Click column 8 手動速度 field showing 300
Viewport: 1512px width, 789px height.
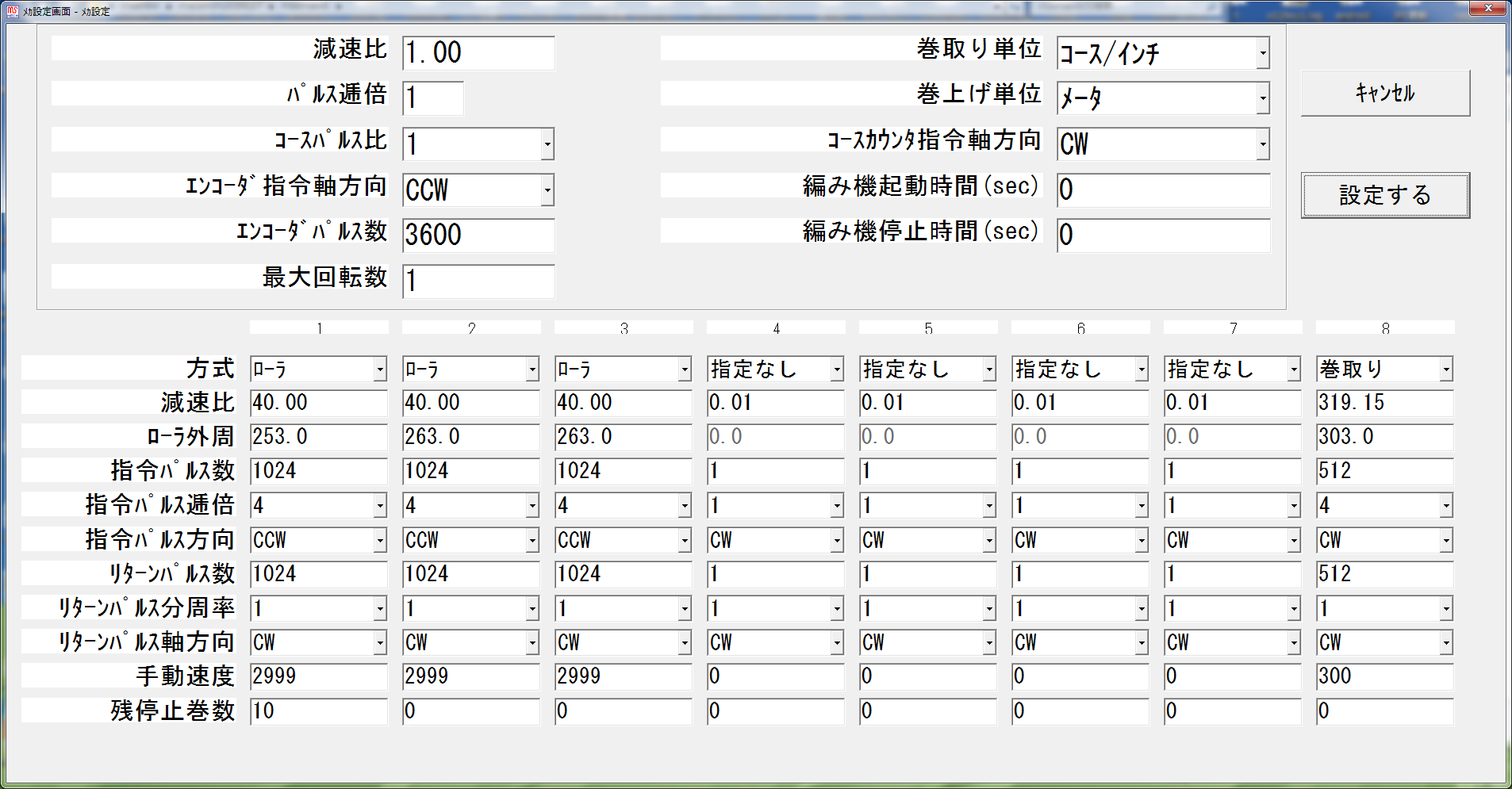[x=1383, y=676]
